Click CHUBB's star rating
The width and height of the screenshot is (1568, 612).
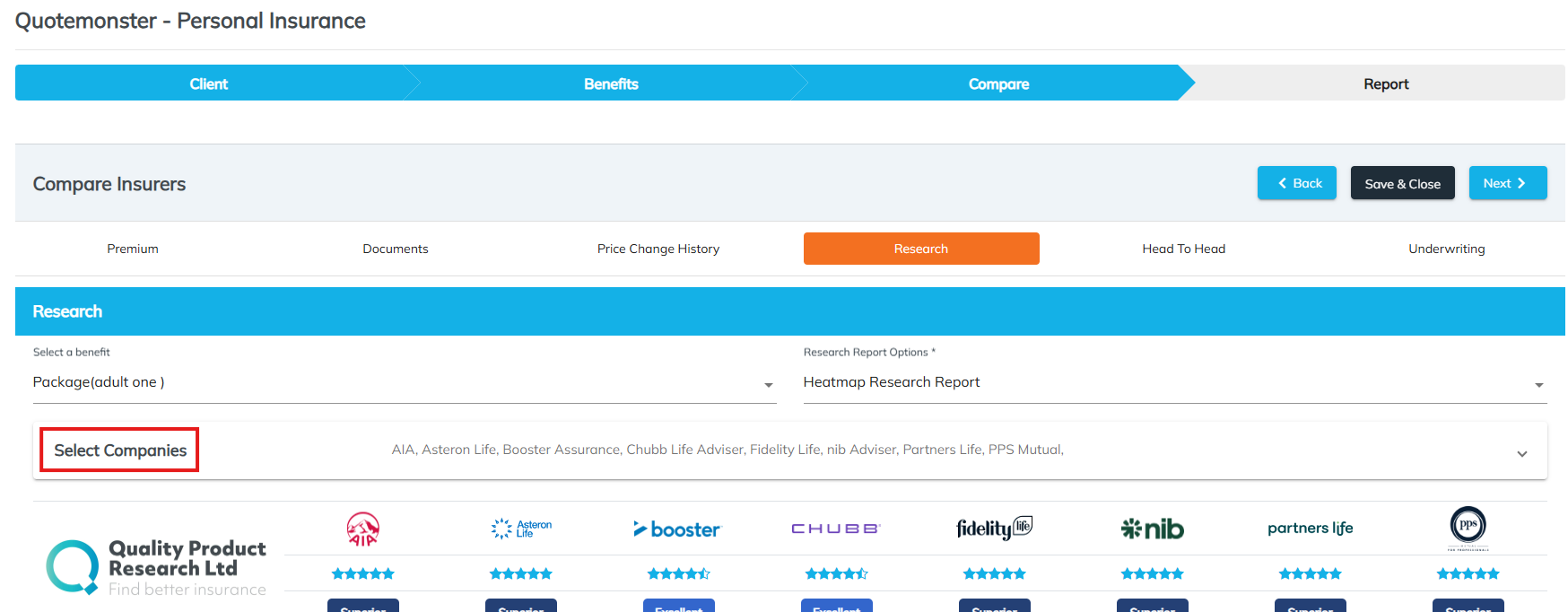click(x=837, y=573)
